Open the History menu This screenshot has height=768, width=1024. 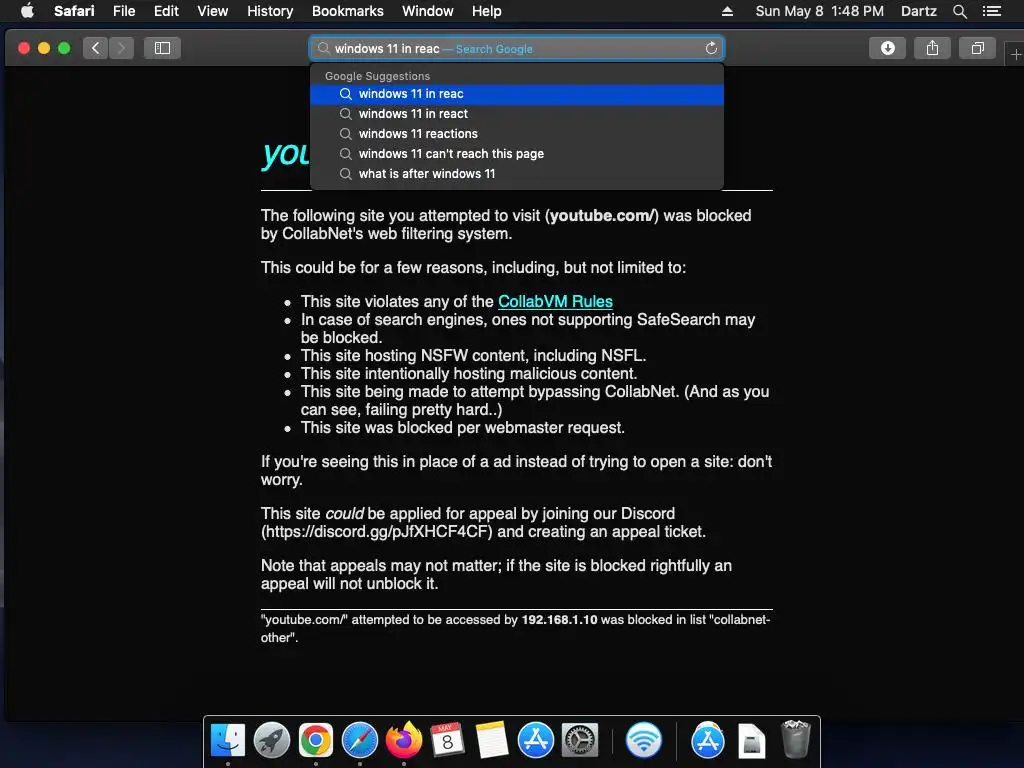pyautogui.click(x=270, y=11)
